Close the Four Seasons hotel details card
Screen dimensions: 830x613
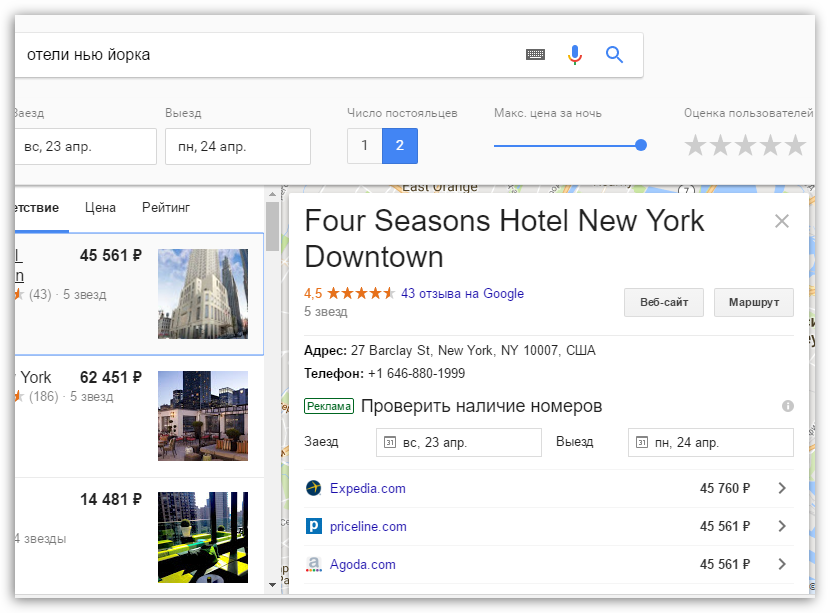click(782, 221)
